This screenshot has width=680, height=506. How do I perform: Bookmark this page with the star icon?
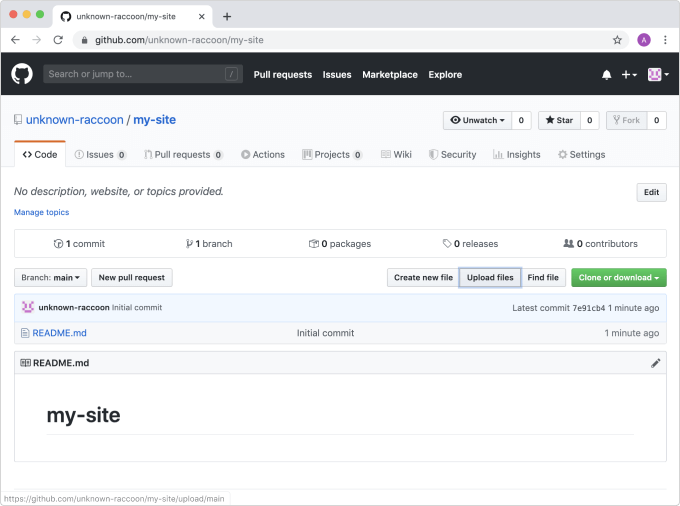[x=617, y=40]
